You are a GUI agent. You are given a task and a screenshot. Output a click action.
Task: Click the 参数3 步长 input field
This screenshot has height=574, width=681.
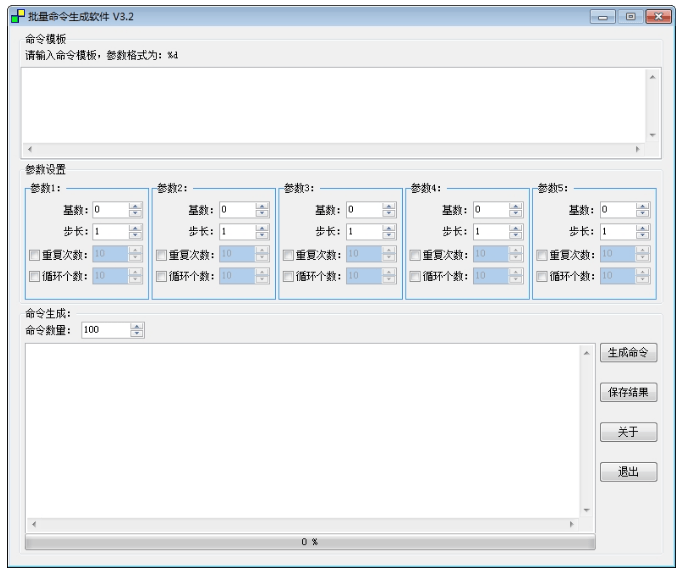(x=365, y=231)
